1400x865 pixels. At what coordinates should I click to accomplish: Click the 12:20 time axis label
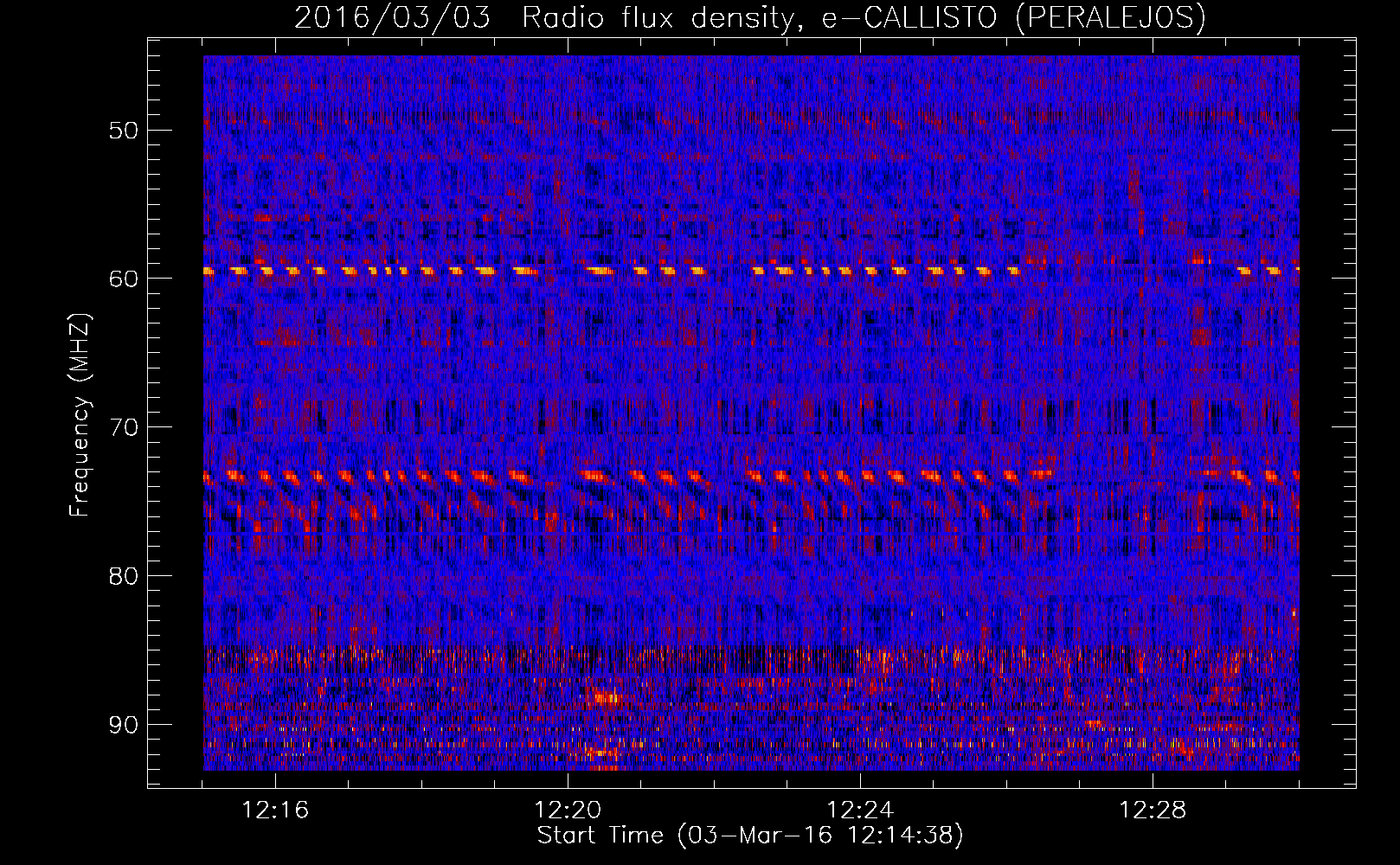click(568, 811)
